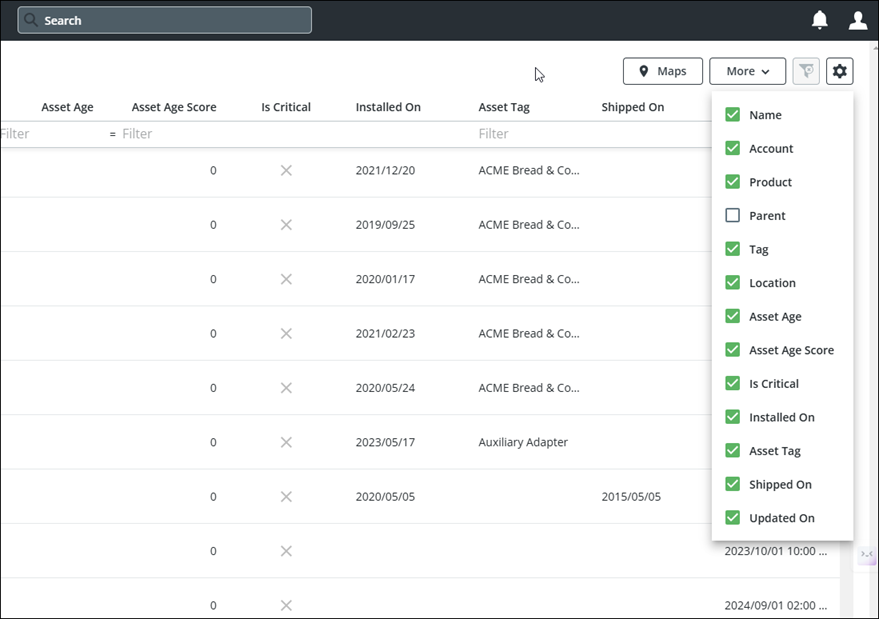This screenshot has height=619, width=879.
Task: Click updated timestamp 2024/09/01 02:00
Action: click(x=775, y=606)
